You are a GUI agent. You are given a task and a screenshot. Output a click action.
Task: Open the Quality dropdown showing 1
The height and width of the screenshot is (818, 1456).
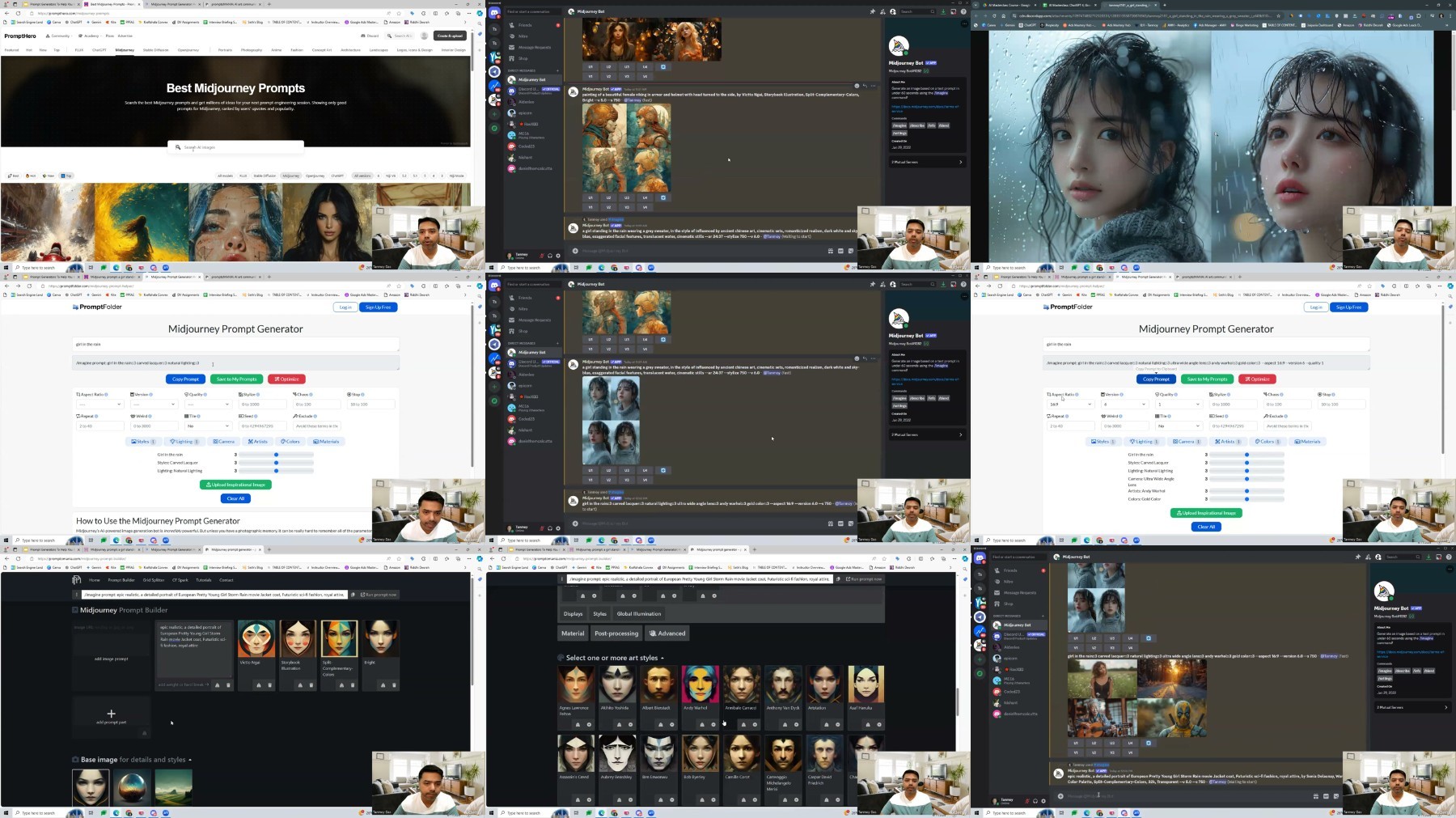1179,404
